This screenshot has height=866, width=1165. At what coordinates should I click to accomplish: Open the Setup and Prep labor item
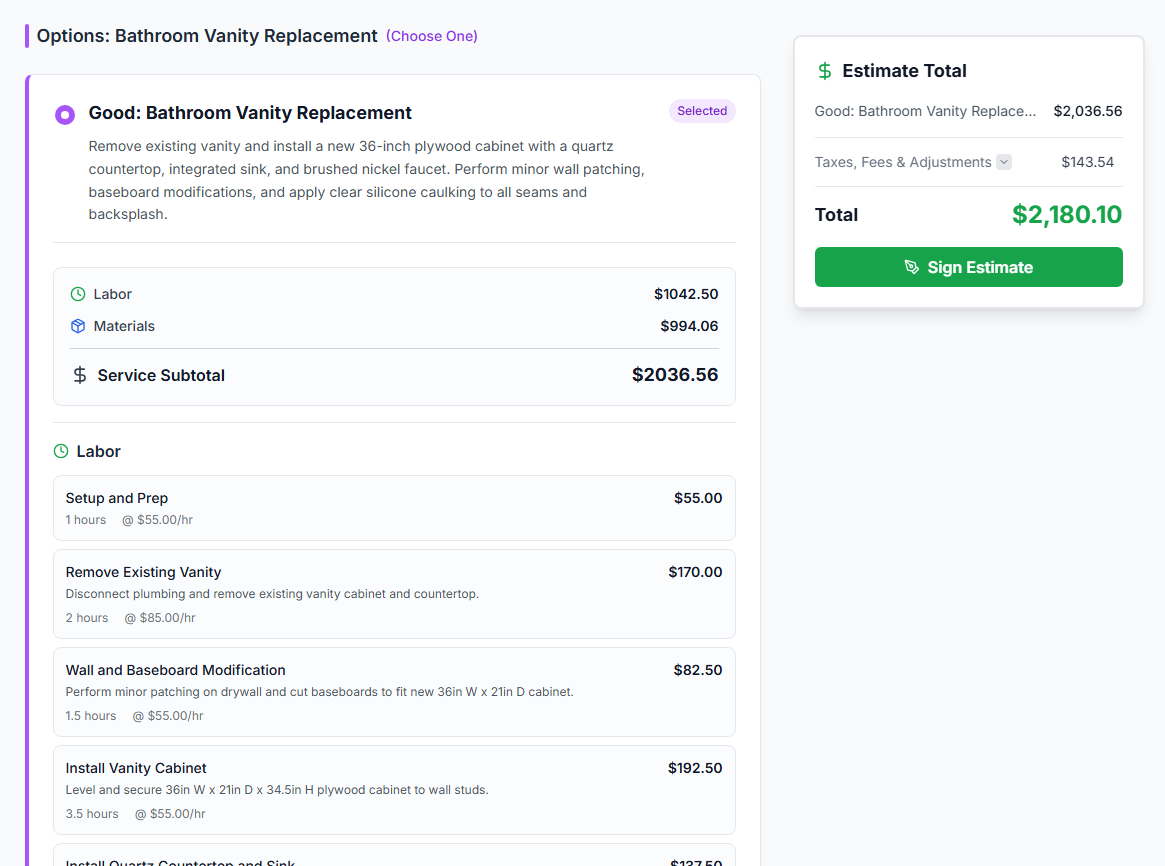[x=394, y=508]
